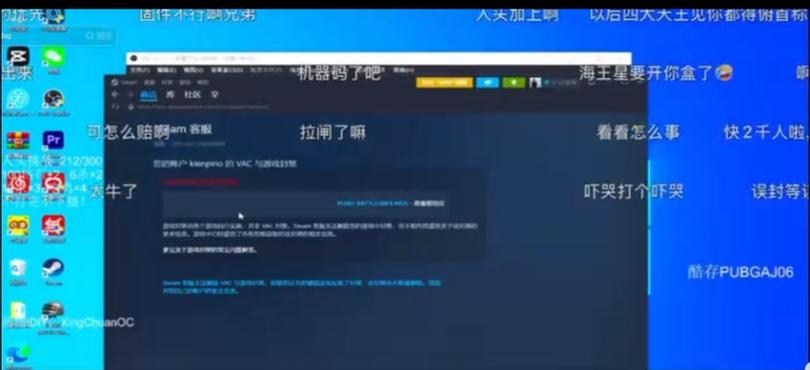
Task: Click the "kienpino 的 VAC" account ban line
Action: click(225, 164)
